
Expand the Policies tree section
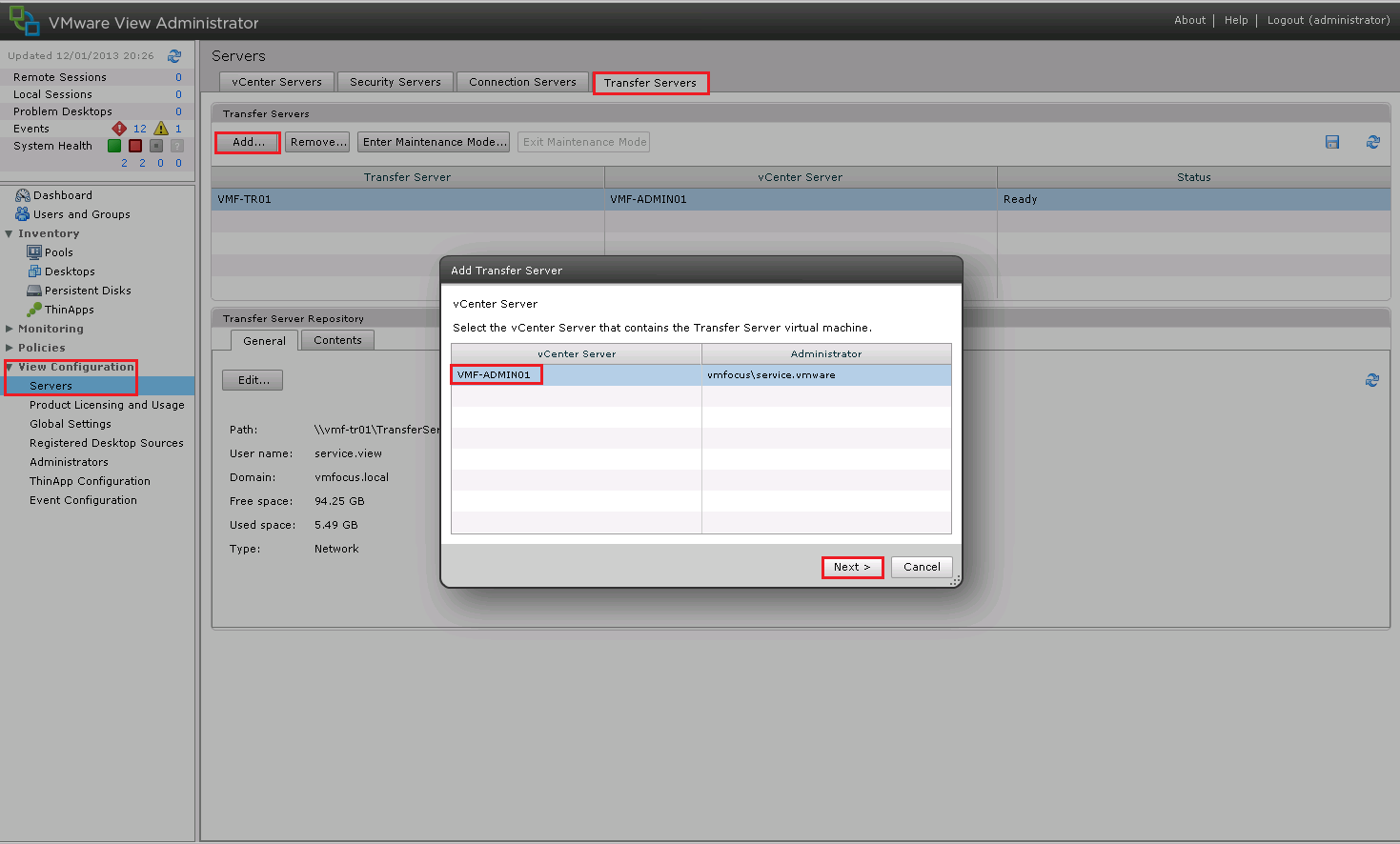pyautogui.click(x=10, y=348)
